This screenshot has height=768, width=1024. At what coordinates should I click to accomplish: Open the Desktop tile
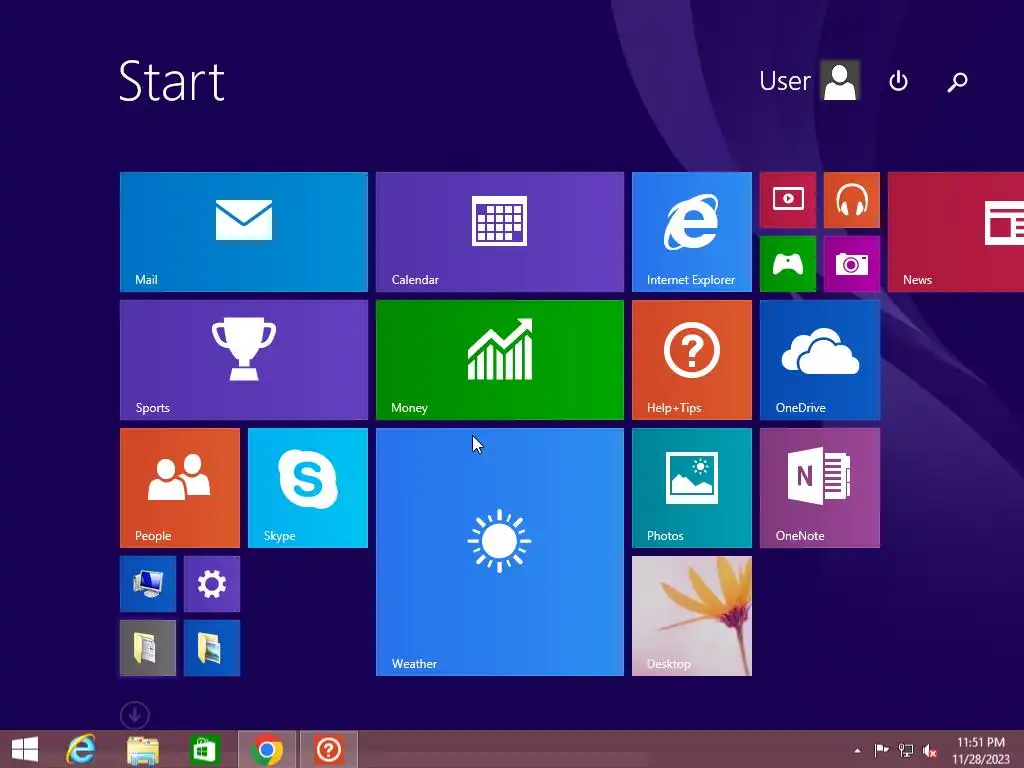click(692, 616)
